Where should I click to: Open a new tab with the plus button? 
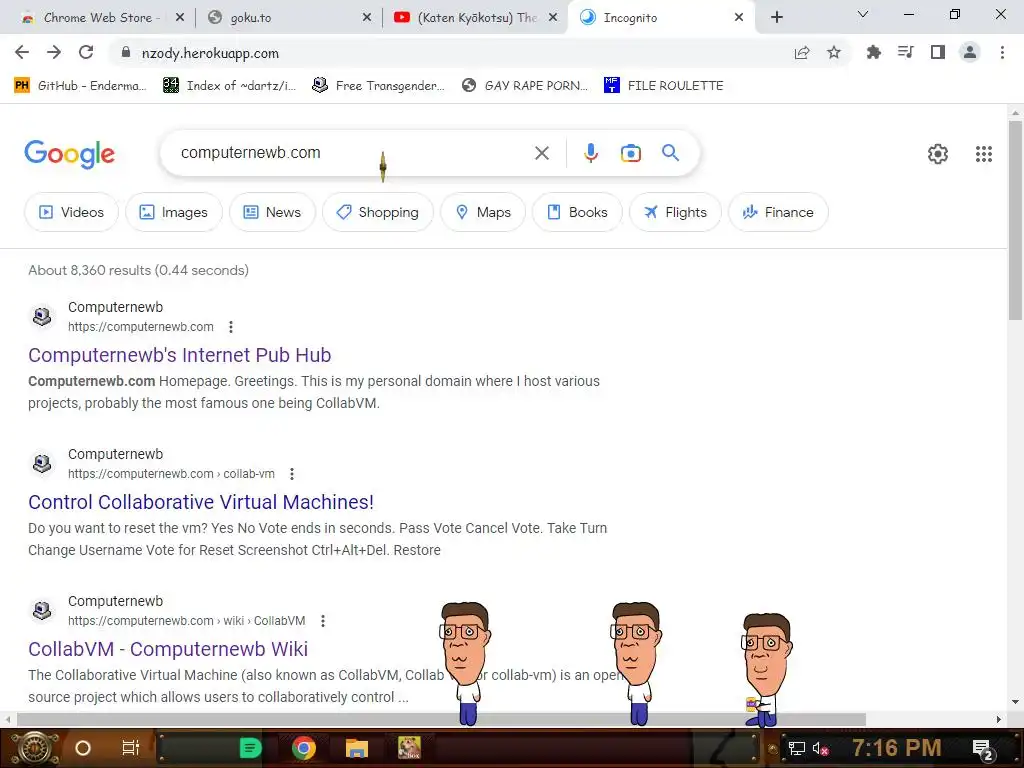click(776, 18)
